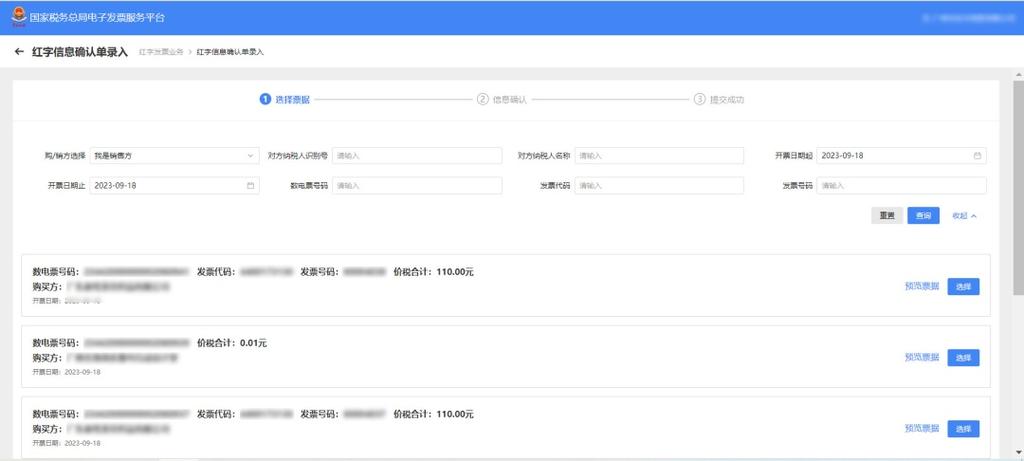This screenshot has width=1024, height=461.
Task: Open calendar icon in 开票日期起 field
Action: (x=977, y=155)
